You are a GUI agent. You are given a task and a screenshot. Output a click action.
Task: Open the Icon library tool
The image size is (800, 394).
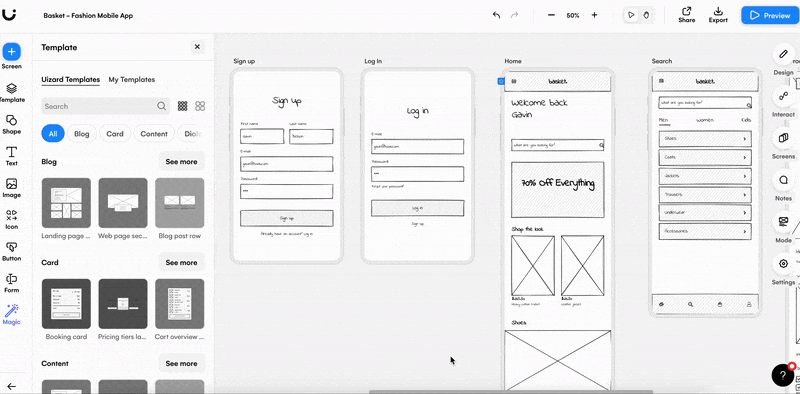tap(11, 215)
